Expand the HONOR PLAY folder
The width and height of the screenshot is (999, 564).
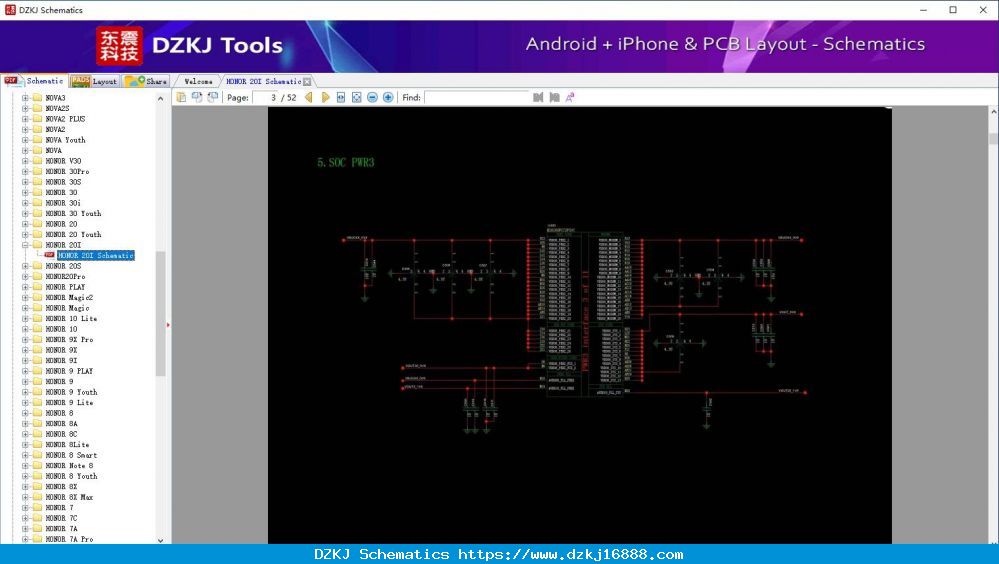click(x=25, y=287)
